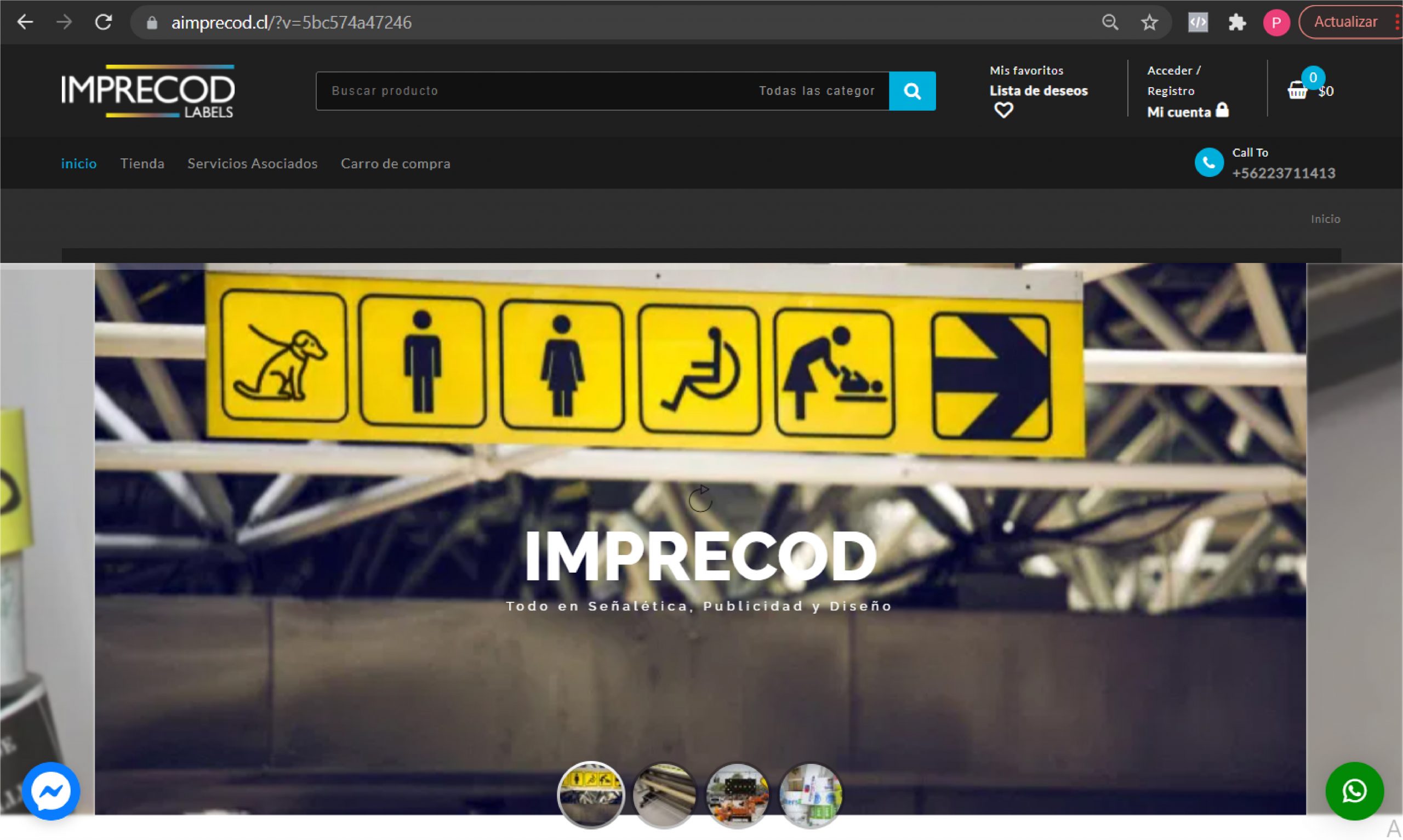Click the lock icon beside Mi cuenta
The width and height of the screenshot is (1403, 840).
1222,110
